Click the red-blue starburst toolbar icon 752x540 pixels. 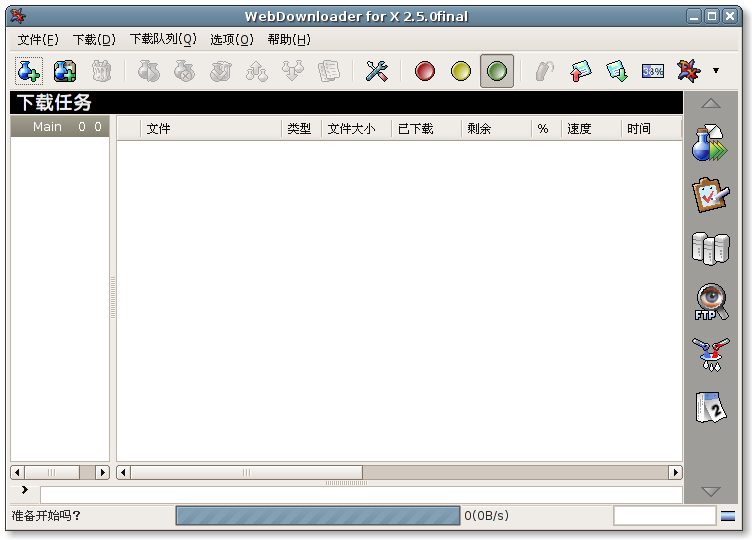[x=689, y=71]
